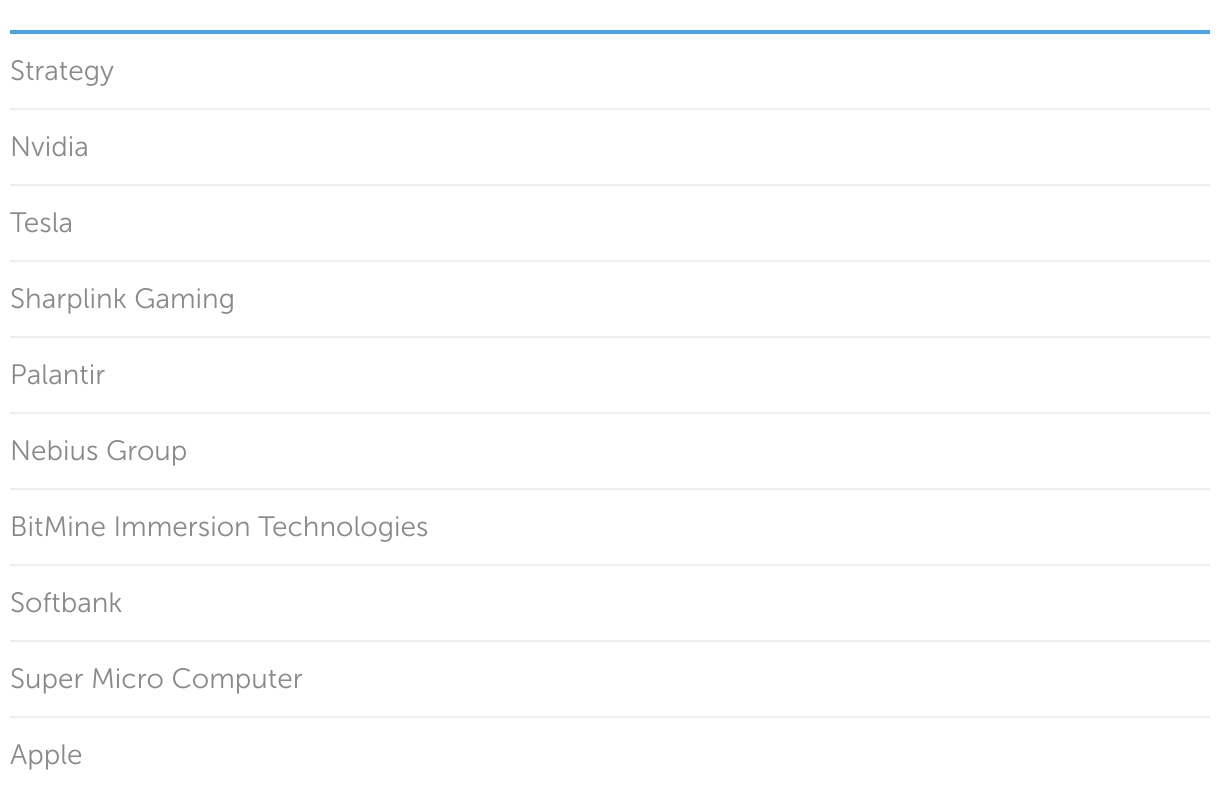1220x802 pixels.
Task: Open Super Micro Computer
Action: (156, 679)
